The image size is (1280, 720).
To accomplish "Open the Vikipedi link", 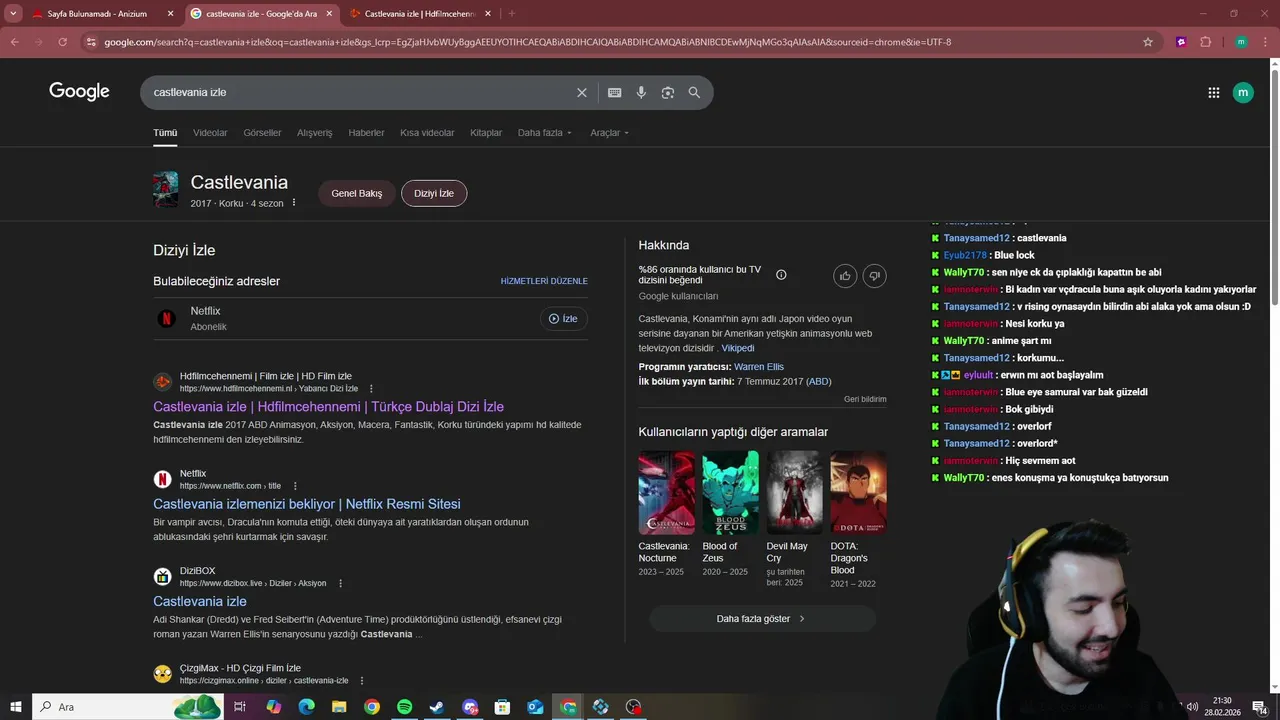I will tap(738, 348).
